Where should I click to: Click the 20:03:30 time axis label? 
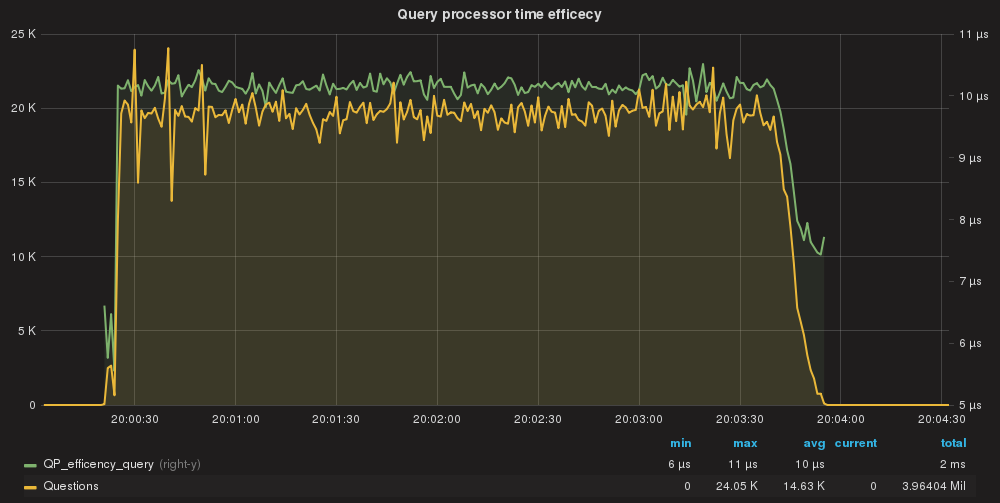739,419
